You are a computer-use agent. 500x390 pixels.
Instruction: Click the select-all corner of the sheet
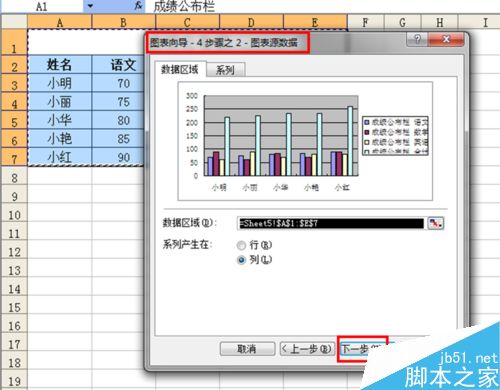14,22
